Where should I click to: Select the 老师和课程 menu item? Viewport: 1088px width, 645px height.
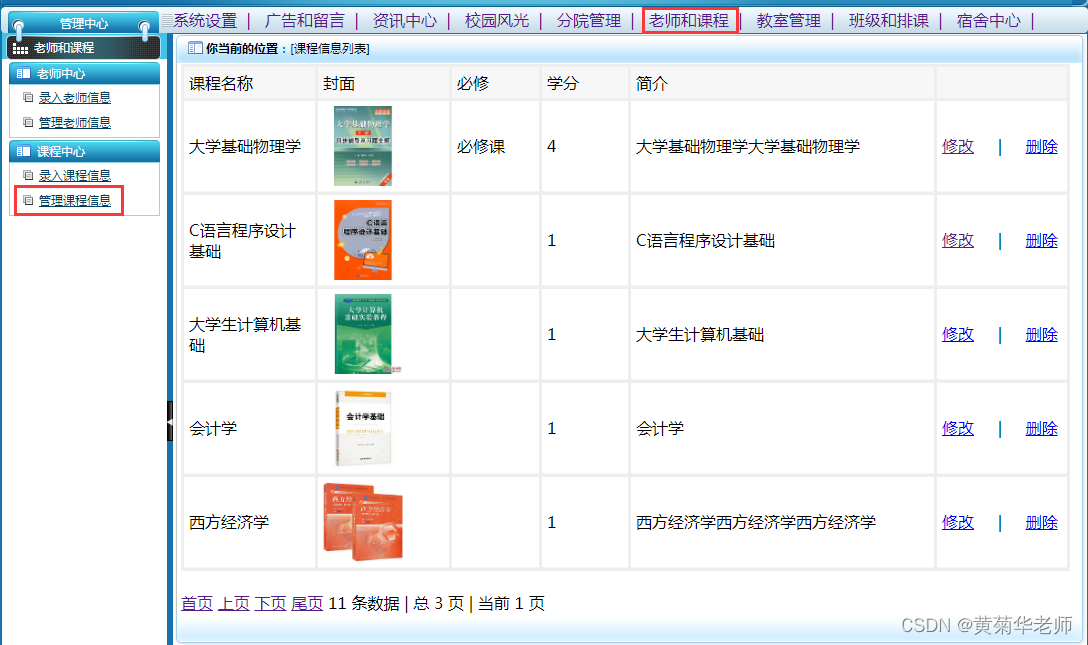tap(689, 19)
